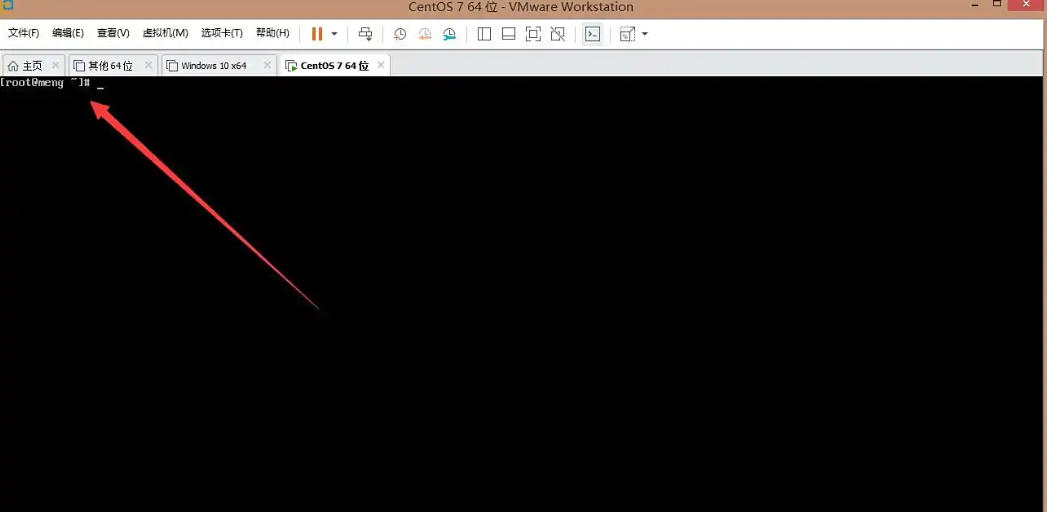The height and width of the screenshot is (512, 1047).
Task: Open the 虚拟机(M) menu
Action: pos(165,33)
